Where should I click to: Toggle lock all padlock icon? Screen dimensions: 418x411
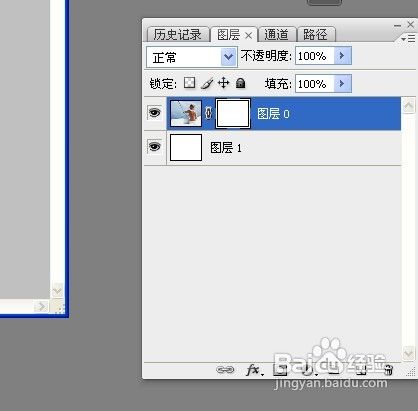pyautogui.click(x=241, y=83)
